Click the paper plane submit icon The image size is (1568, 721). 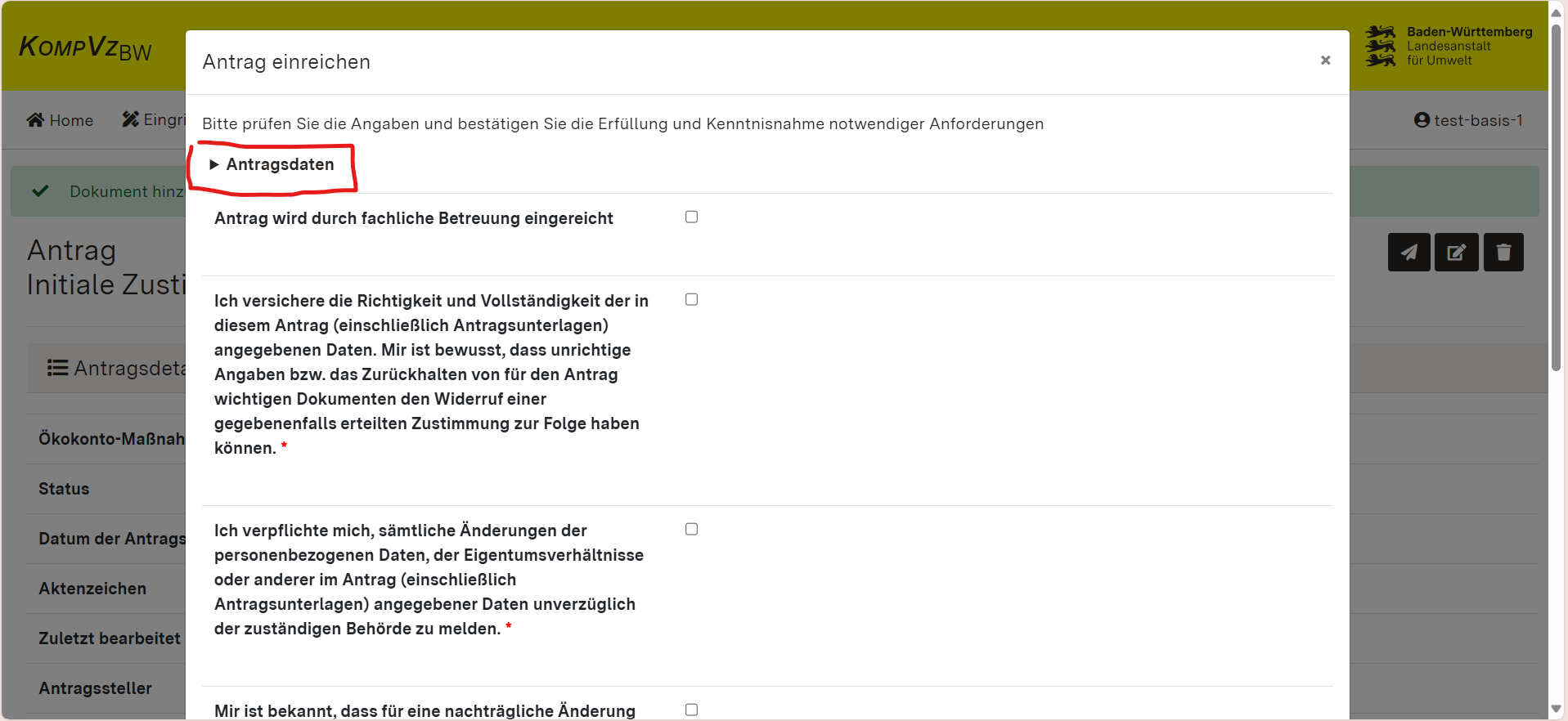tap(1409, 253)
